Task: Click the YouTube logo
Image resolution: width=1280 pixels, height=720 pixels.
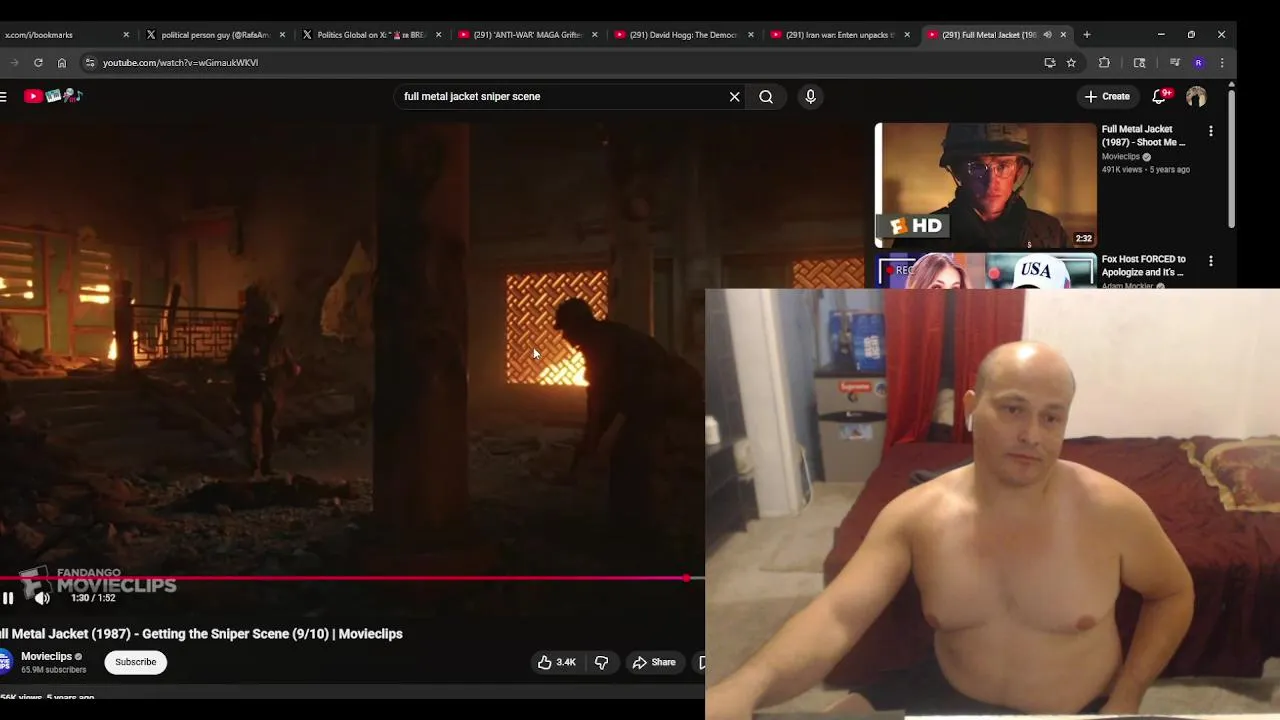Action: [52, 96]
